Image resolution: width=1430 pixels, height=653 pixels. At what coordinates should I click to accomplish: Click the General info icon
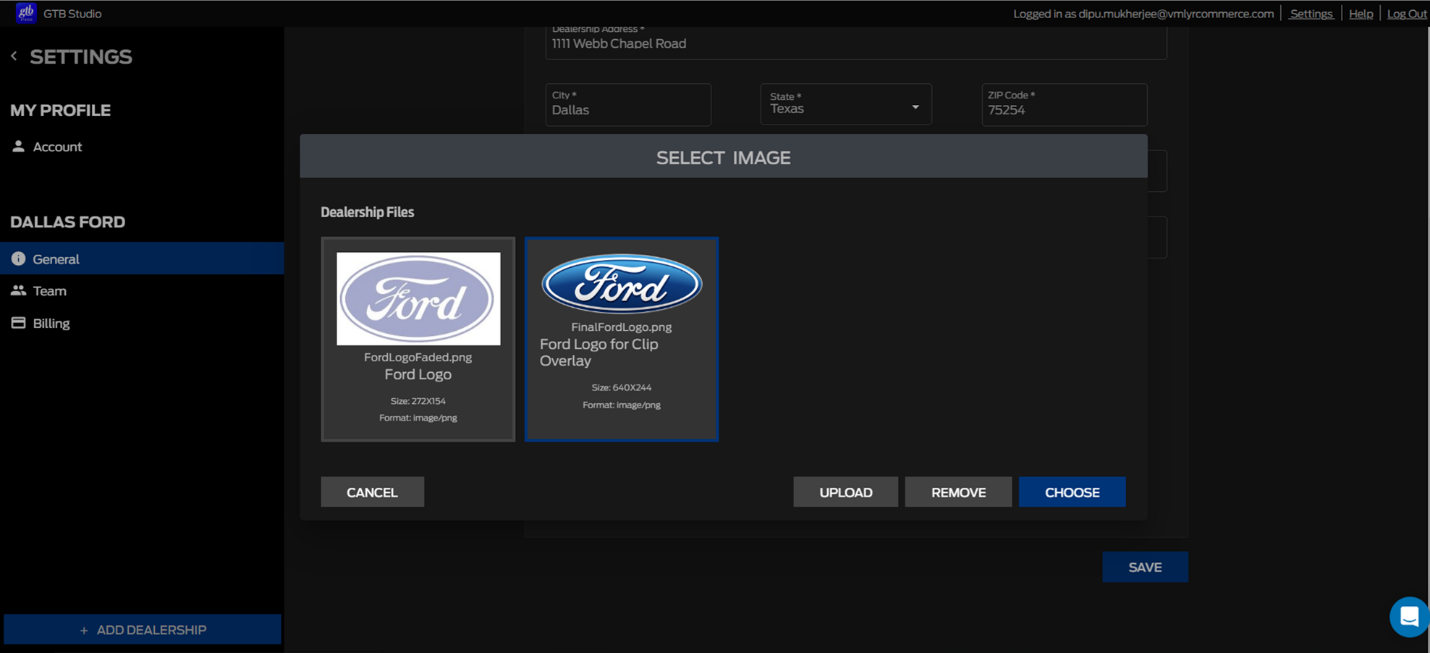click(x=18, y=258)
